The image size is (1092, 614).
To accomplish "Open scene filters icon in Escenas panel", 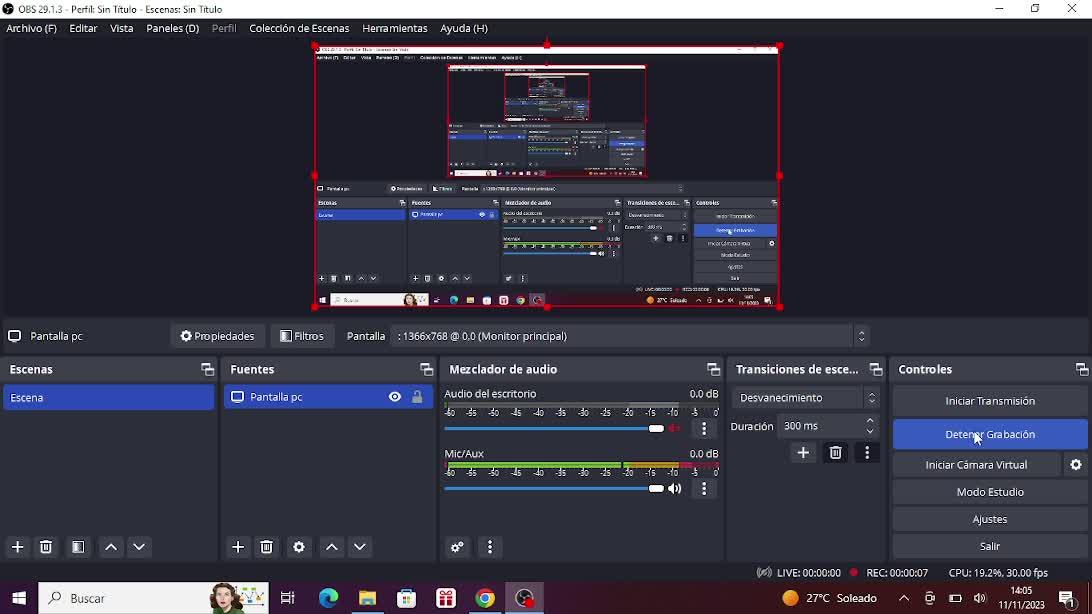I will coord(78,547).
